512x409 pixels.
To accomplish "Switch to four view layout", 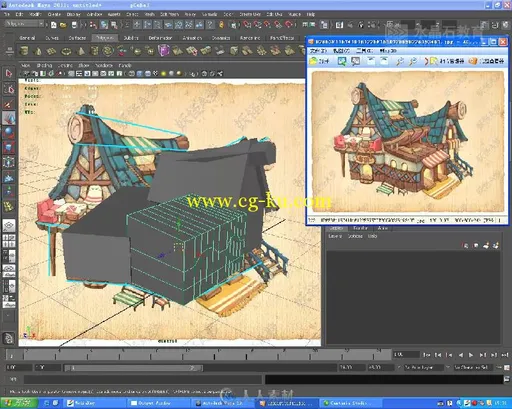I will pyautogui.click(x=9, y=241).
